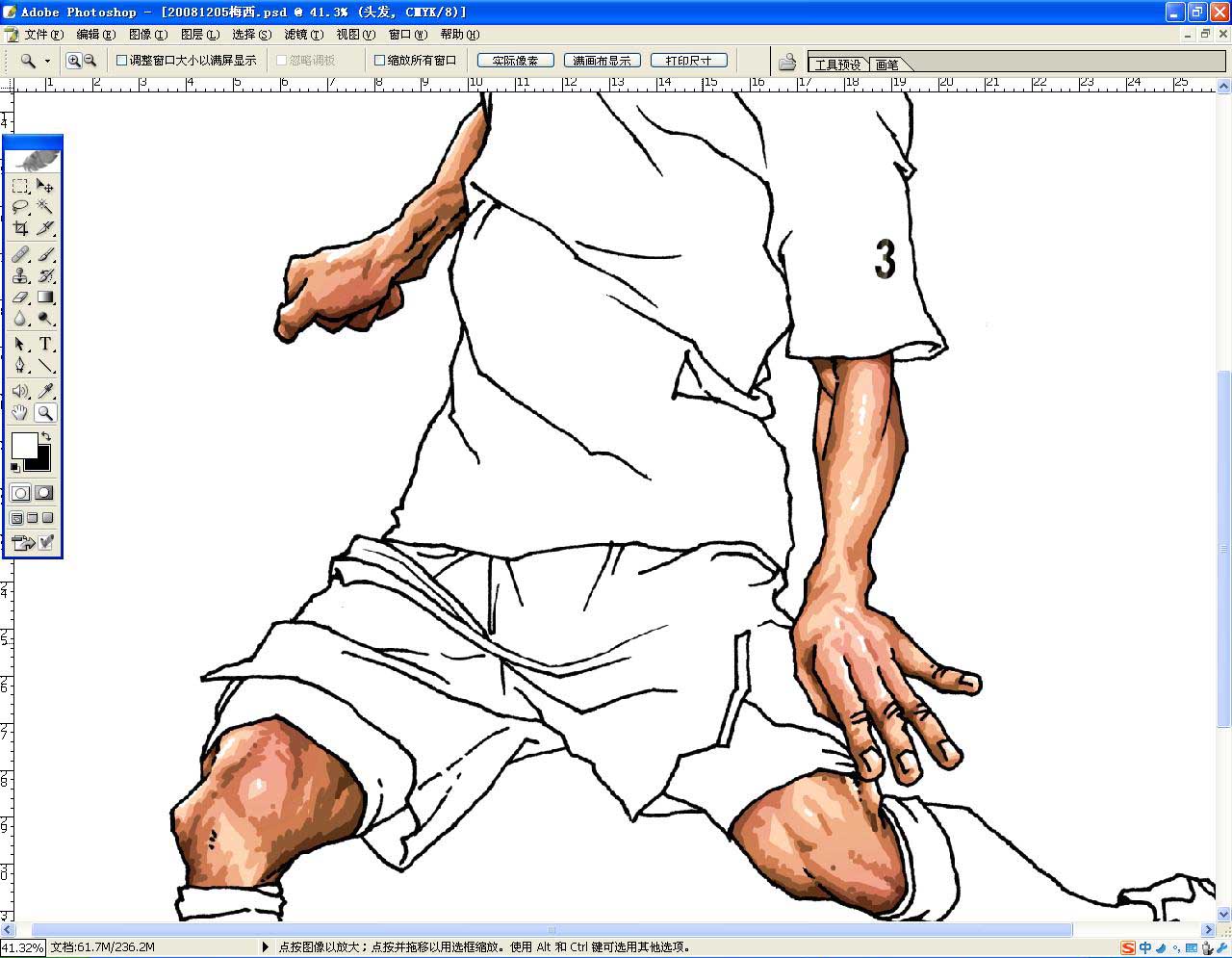The width and height of the screenshot is (1232, 958).
Task: Select the Eyedropper tool
Action: pyautogui.click(x=45, y=391)
